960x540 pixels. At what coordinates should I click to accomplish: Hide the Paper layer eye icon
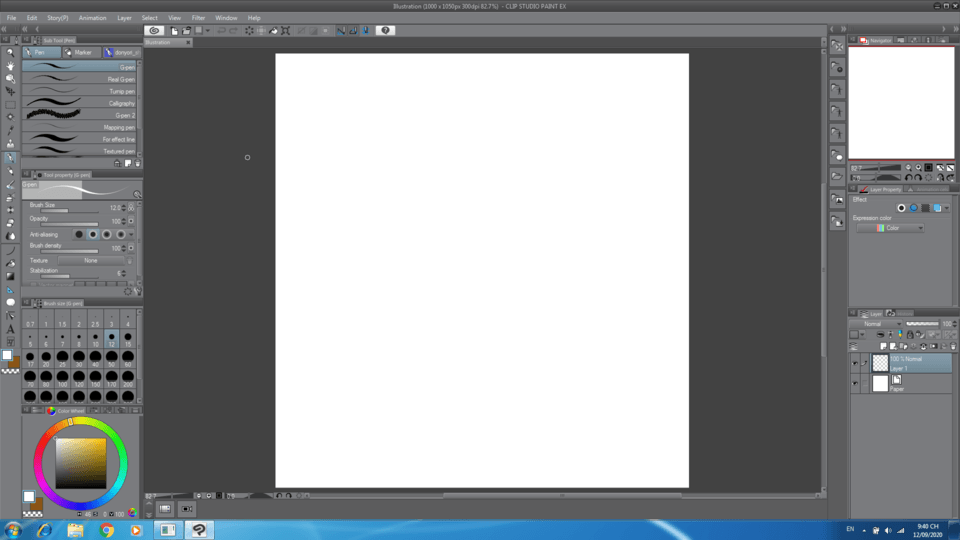[x=855, y=383]
